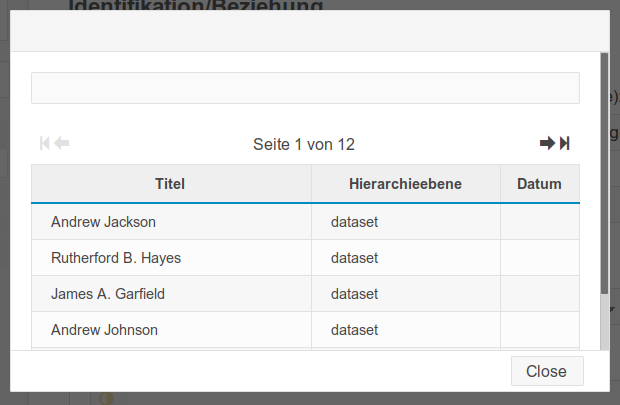Select the Andrew Jackson row
620x405 pixels.
(305, 222)
